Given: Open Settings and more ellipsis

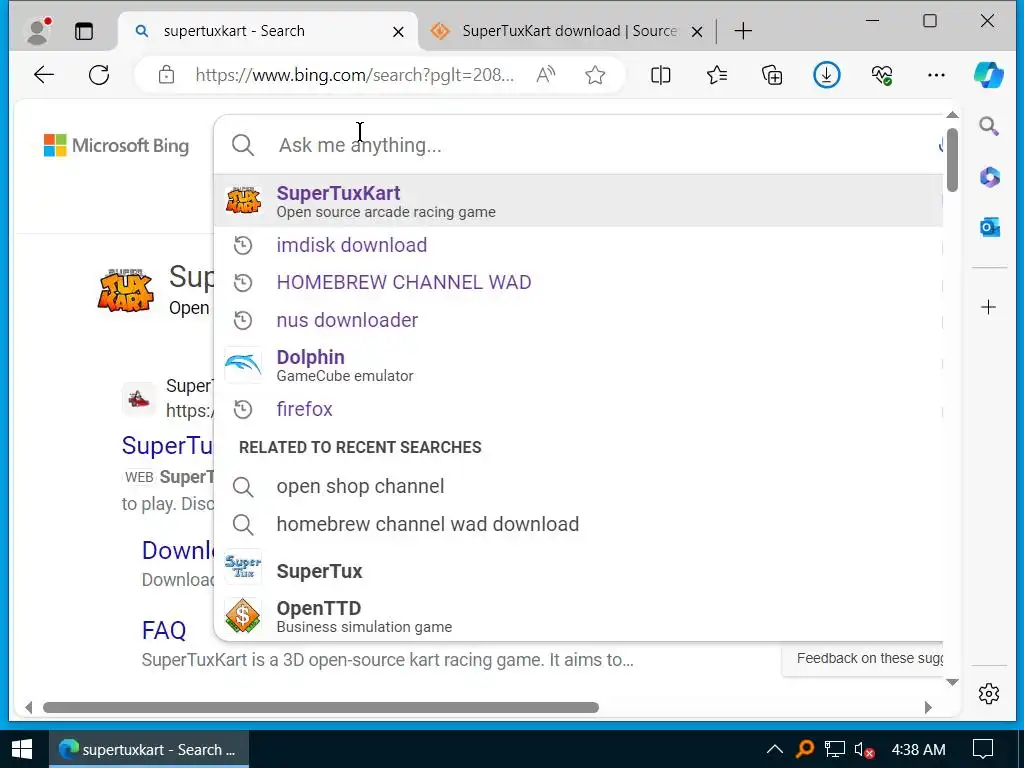Looking at the screenshot, I should [936, 75].
